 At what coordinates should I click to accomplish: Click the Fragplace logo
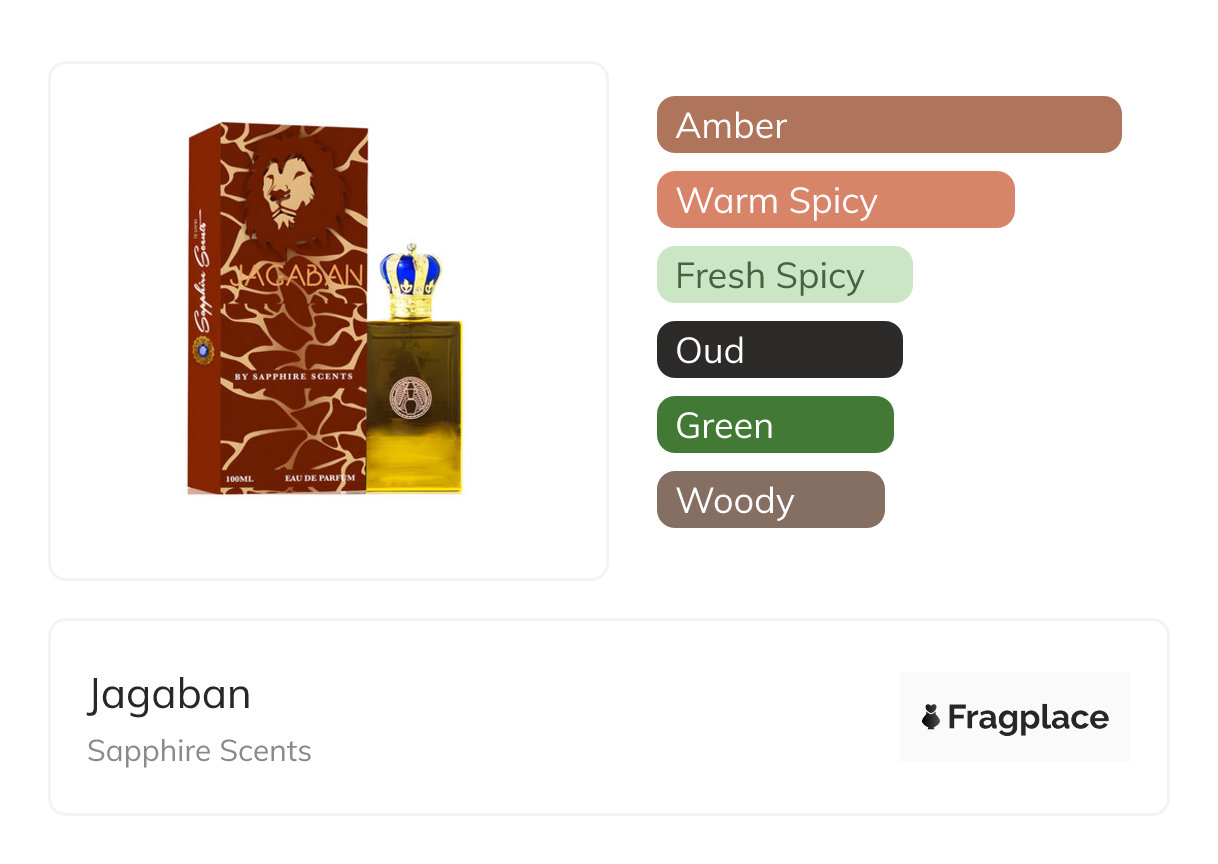pyautogui.click(x=1015, y=717)
